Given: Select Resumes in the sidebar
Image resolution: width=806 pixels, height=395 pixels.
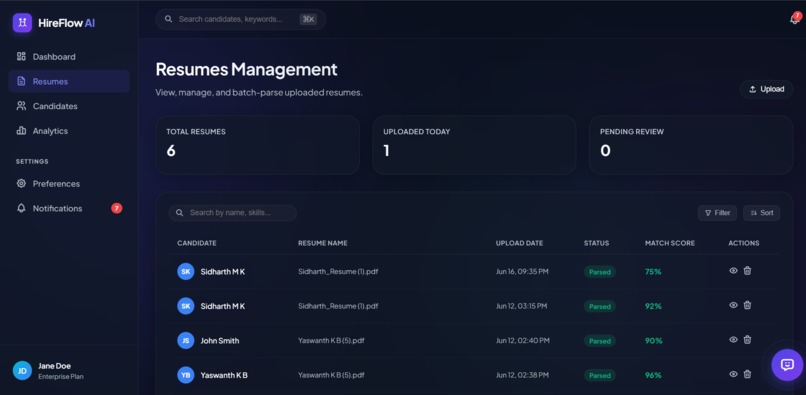Looking at the screenshot, I should pos(69,81).
